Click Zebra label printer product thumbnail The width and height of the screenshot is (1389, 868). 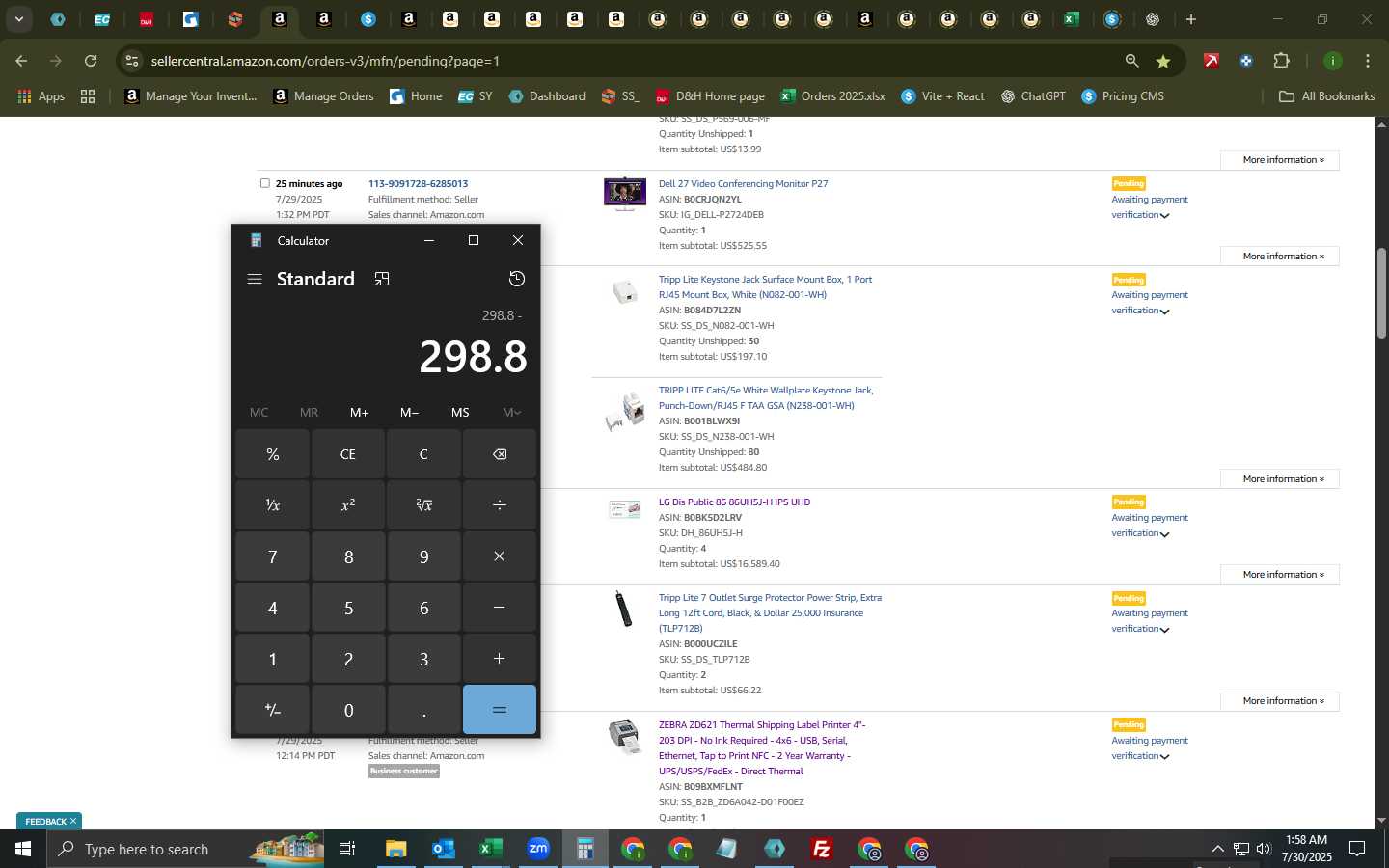624,737
